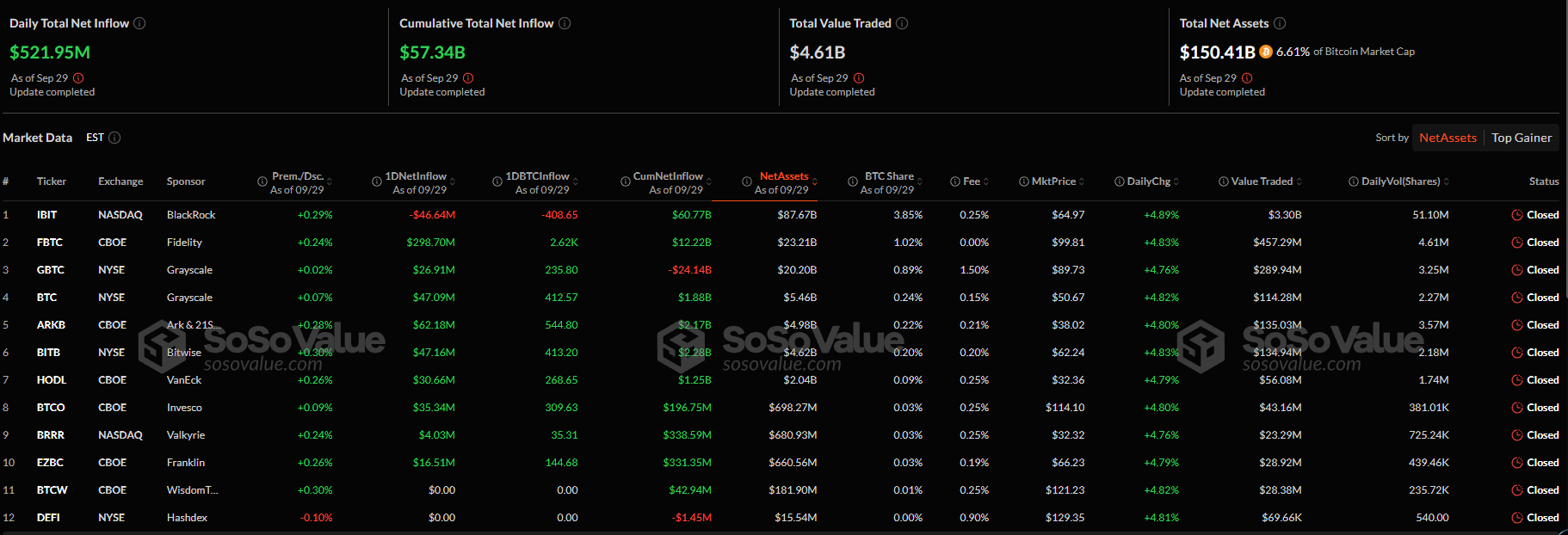Screen dimensions: 1568x535
Task: Click info icon in Fee column header
Action: (955, 181)
